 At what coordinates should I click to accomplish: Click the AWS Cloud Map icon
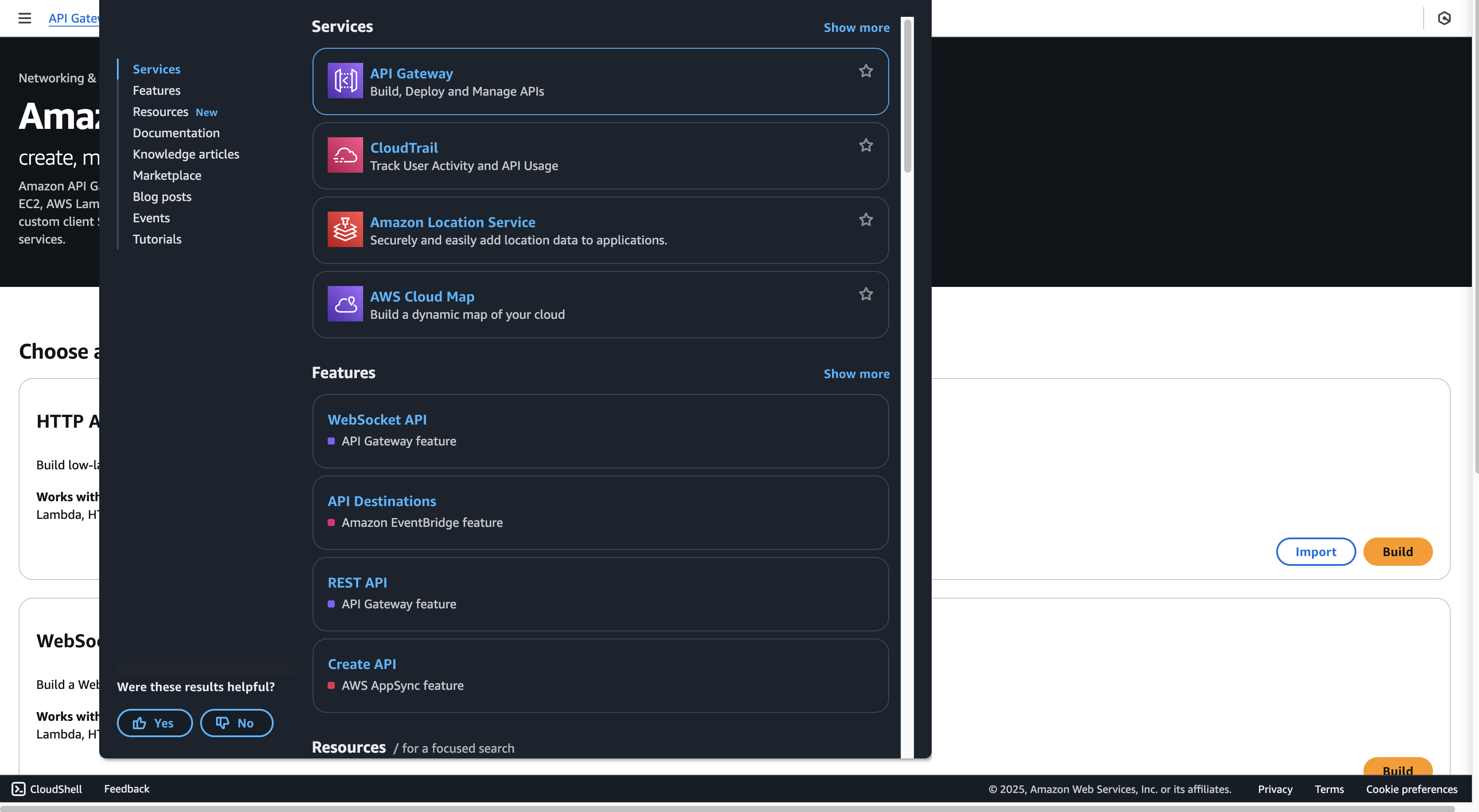coord(345,304)
